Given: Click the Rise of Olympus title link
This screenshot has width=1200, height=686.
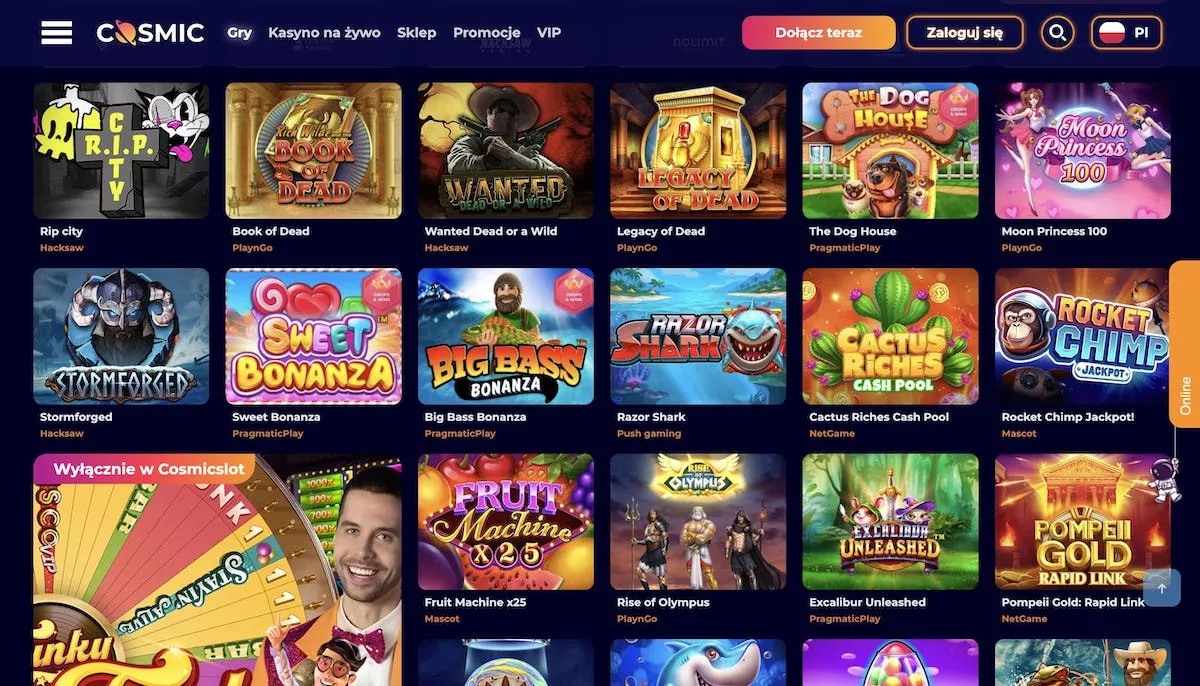Looking at the screenshot, I should [x=663, y=602].
